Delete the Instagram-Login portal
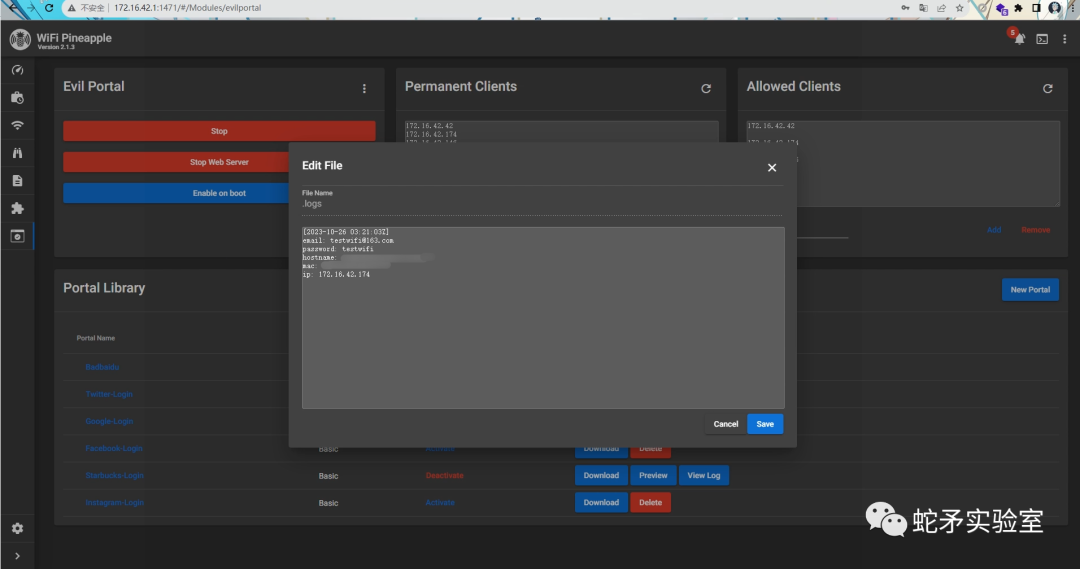Viewport: 1080px width, 569px height. coord(650,502)
